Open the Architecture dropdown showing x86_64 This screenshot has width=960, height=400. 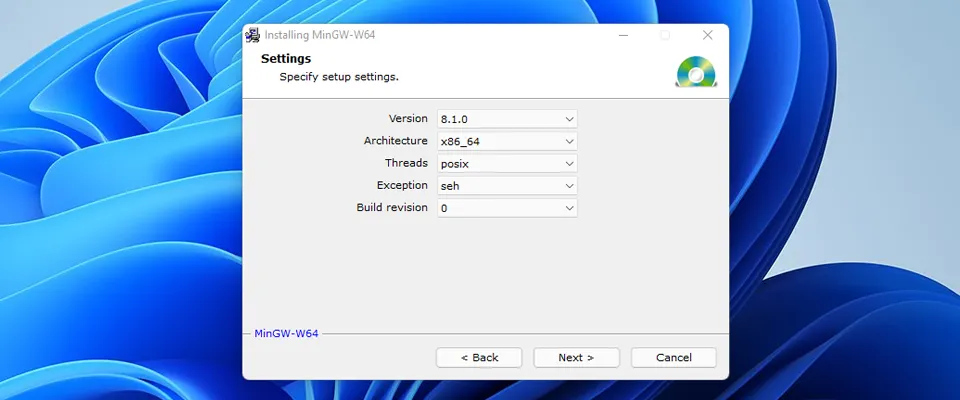[x=507, y=142]
